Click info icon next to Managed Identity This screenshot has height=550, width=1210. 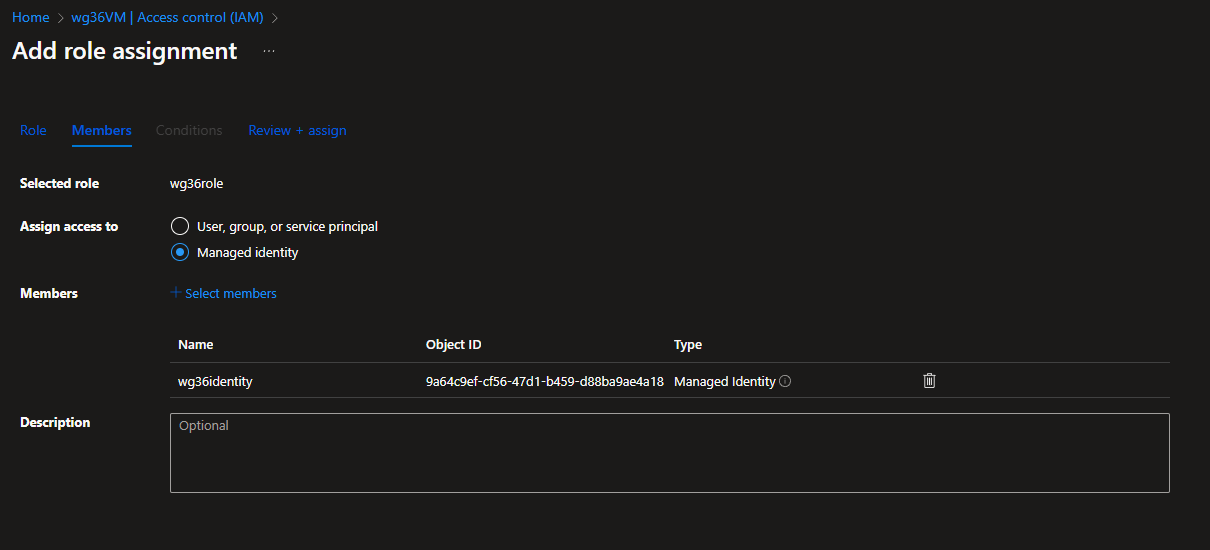pyautogui.click(x=785, y=381)
